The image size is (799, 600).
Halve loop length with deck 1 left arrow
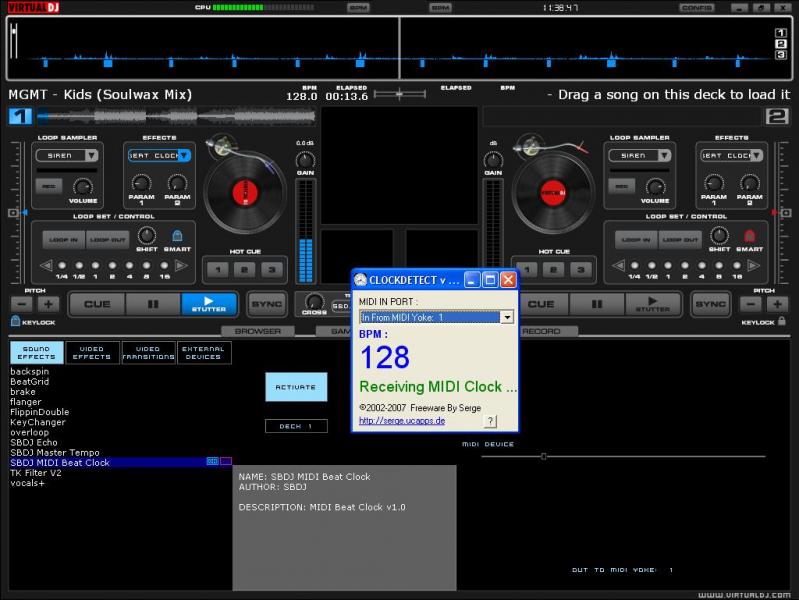point(46,265)
